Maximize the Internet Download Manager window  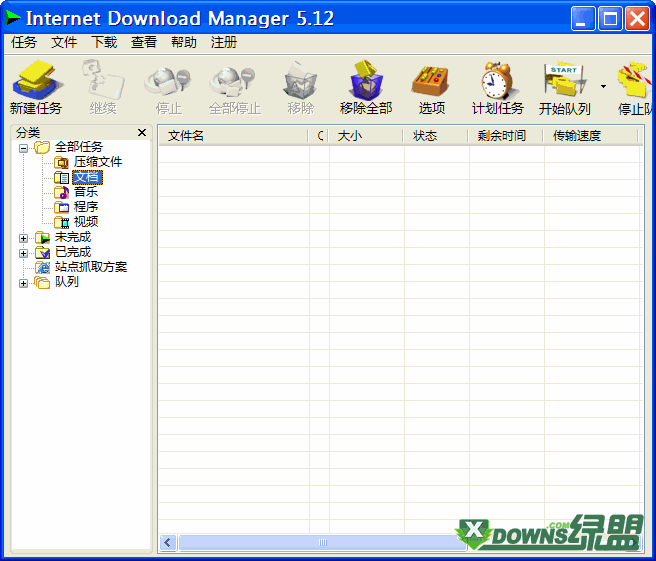tap(610, 18)
